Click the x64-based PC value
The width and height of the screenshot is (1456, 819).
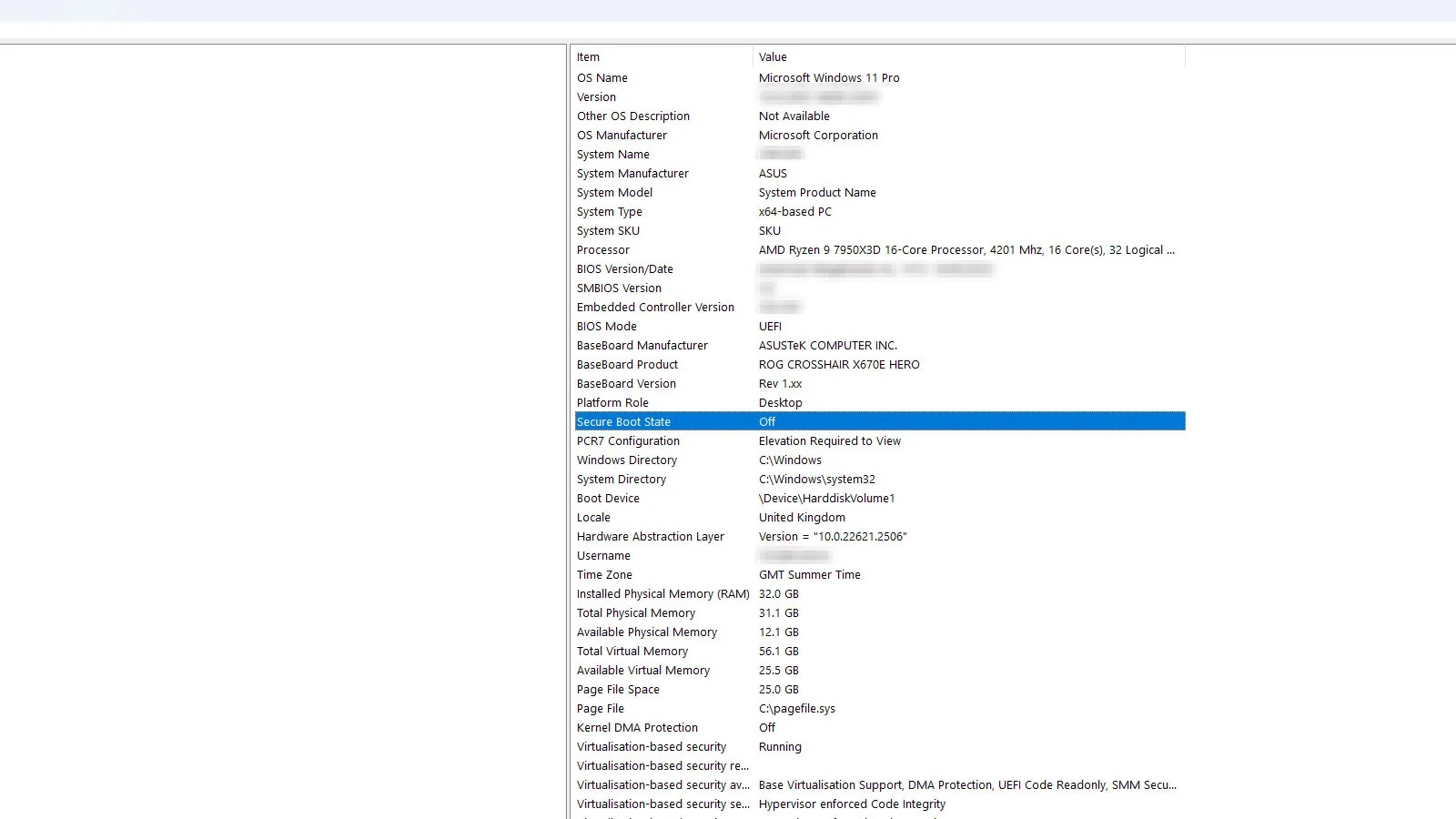click(795, 211)
